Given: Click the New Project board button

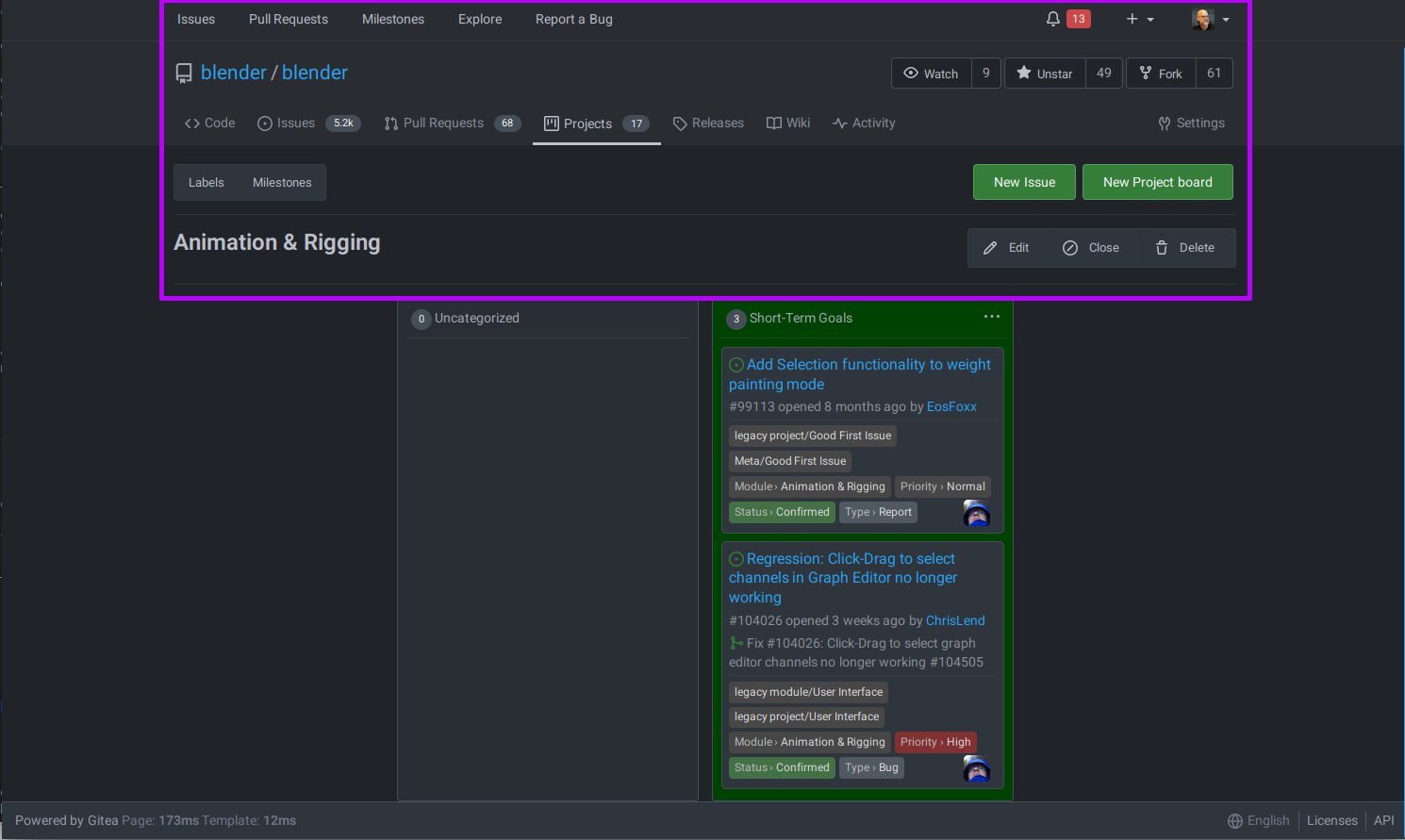Looking at the screenshot, I should point(1158,182).
